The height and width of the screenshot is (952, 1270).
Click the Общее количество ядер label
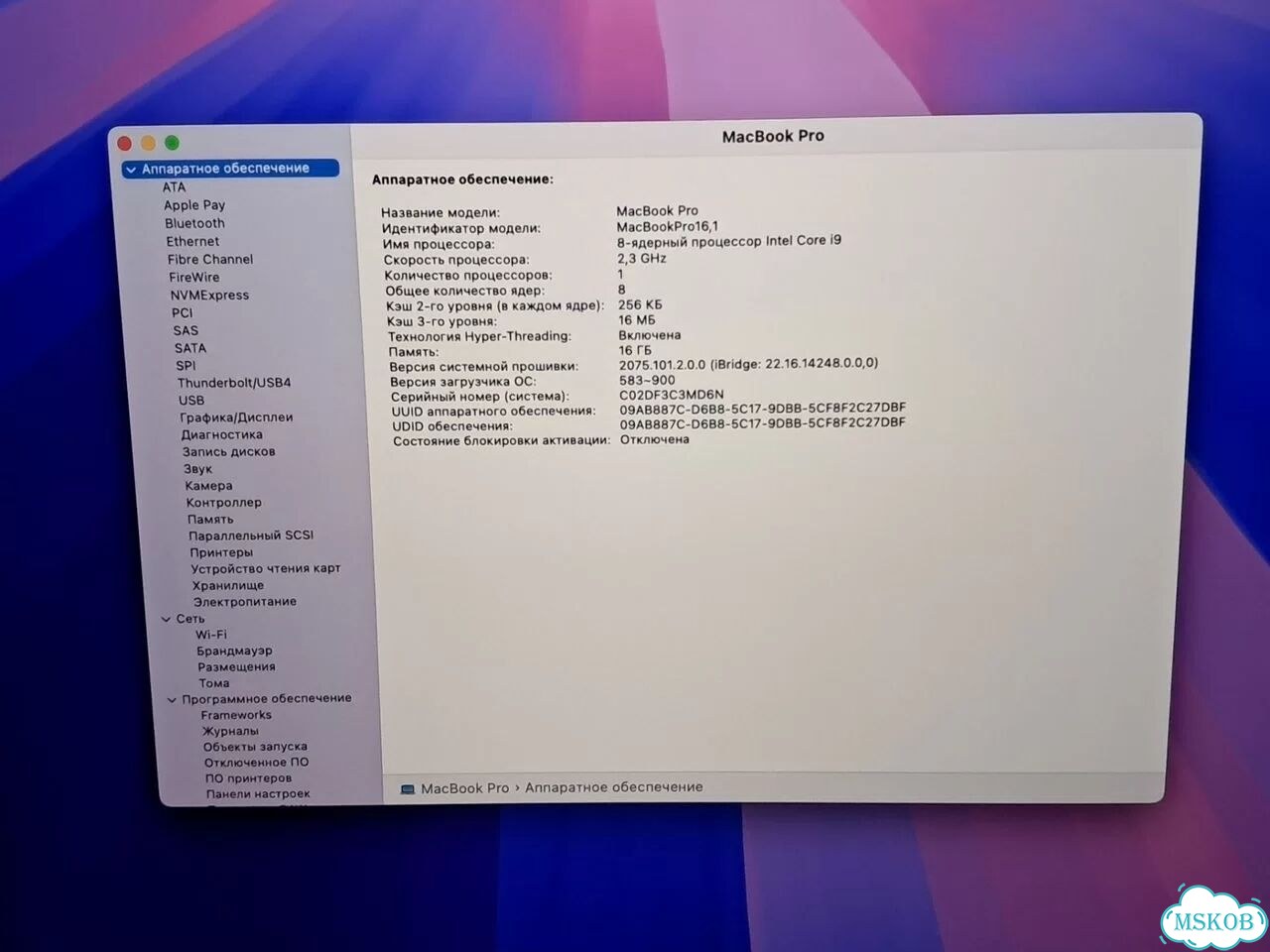pos(464,291)
